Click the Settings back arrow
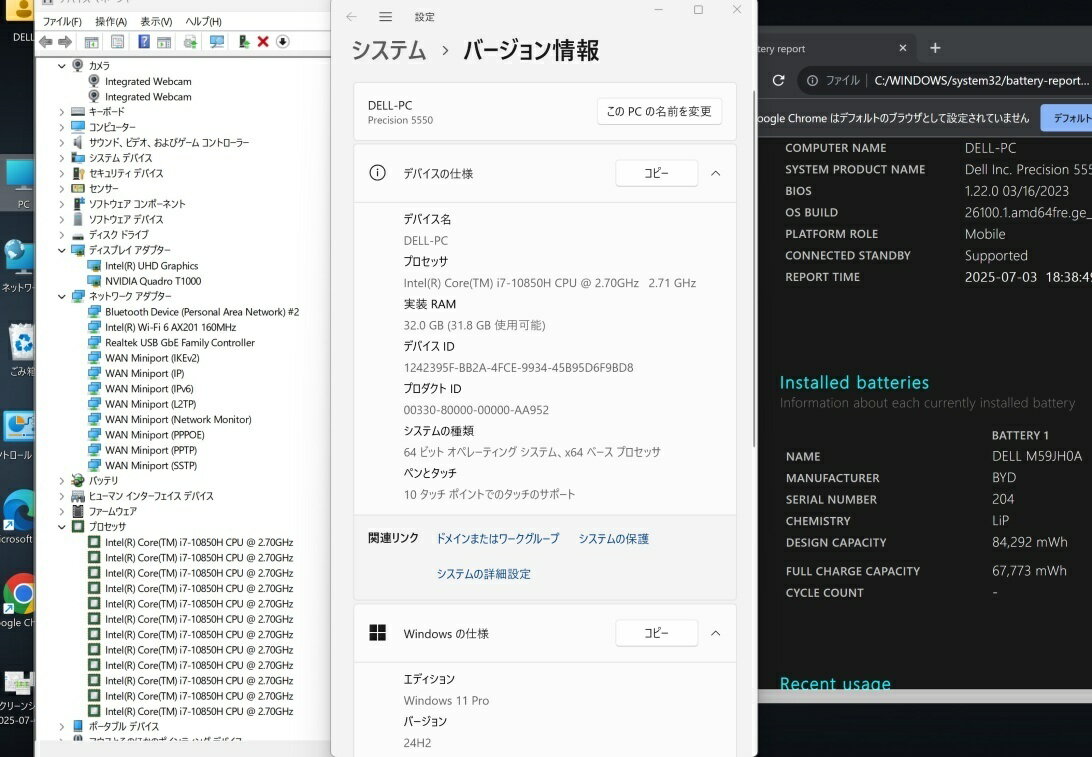 pos(351,17)
